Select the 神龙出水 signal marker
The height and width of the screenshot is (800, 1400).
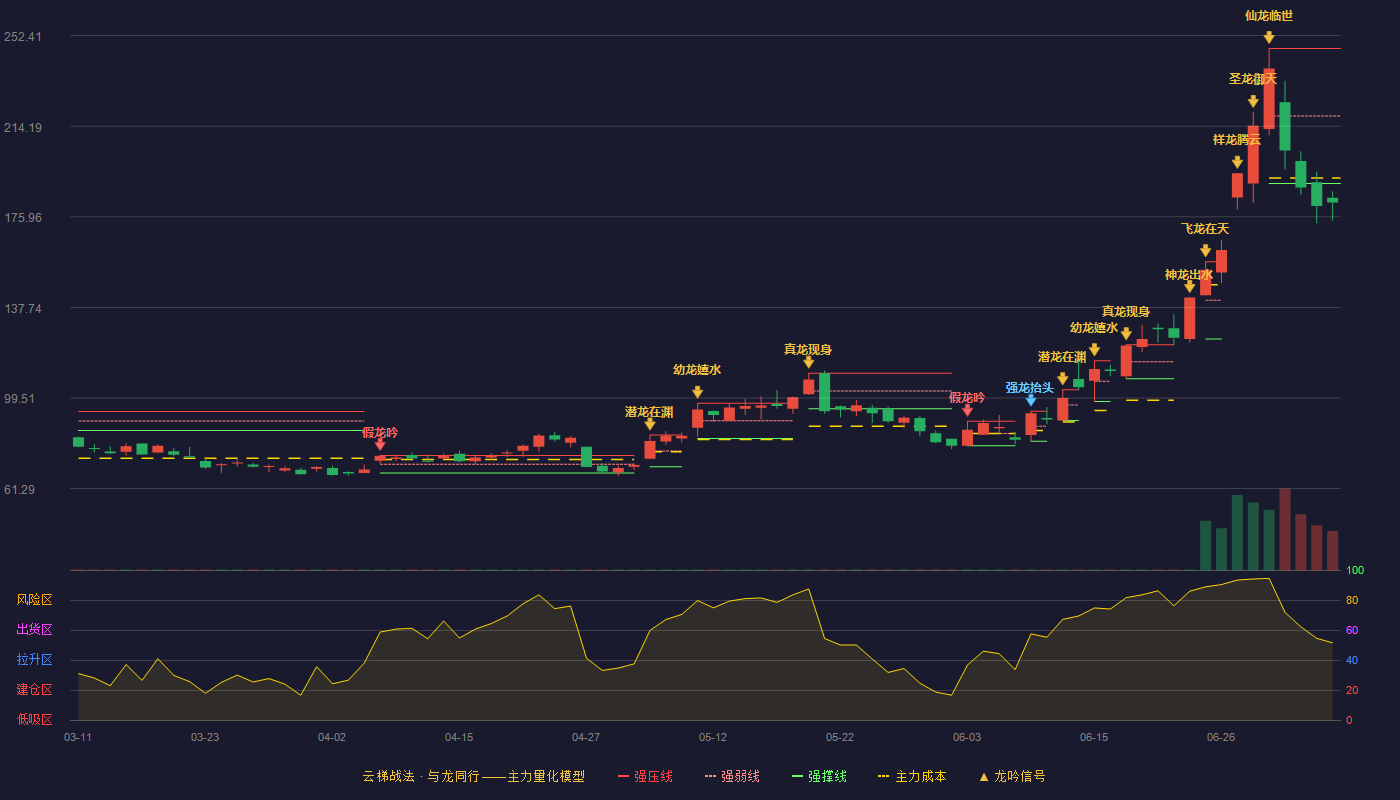1189,286
